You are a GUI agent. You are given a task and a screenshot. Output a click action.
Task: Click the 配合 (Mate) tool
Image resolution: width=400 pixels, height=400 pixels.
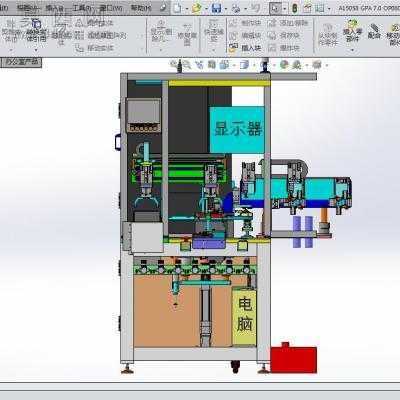[x=374, y=31]
